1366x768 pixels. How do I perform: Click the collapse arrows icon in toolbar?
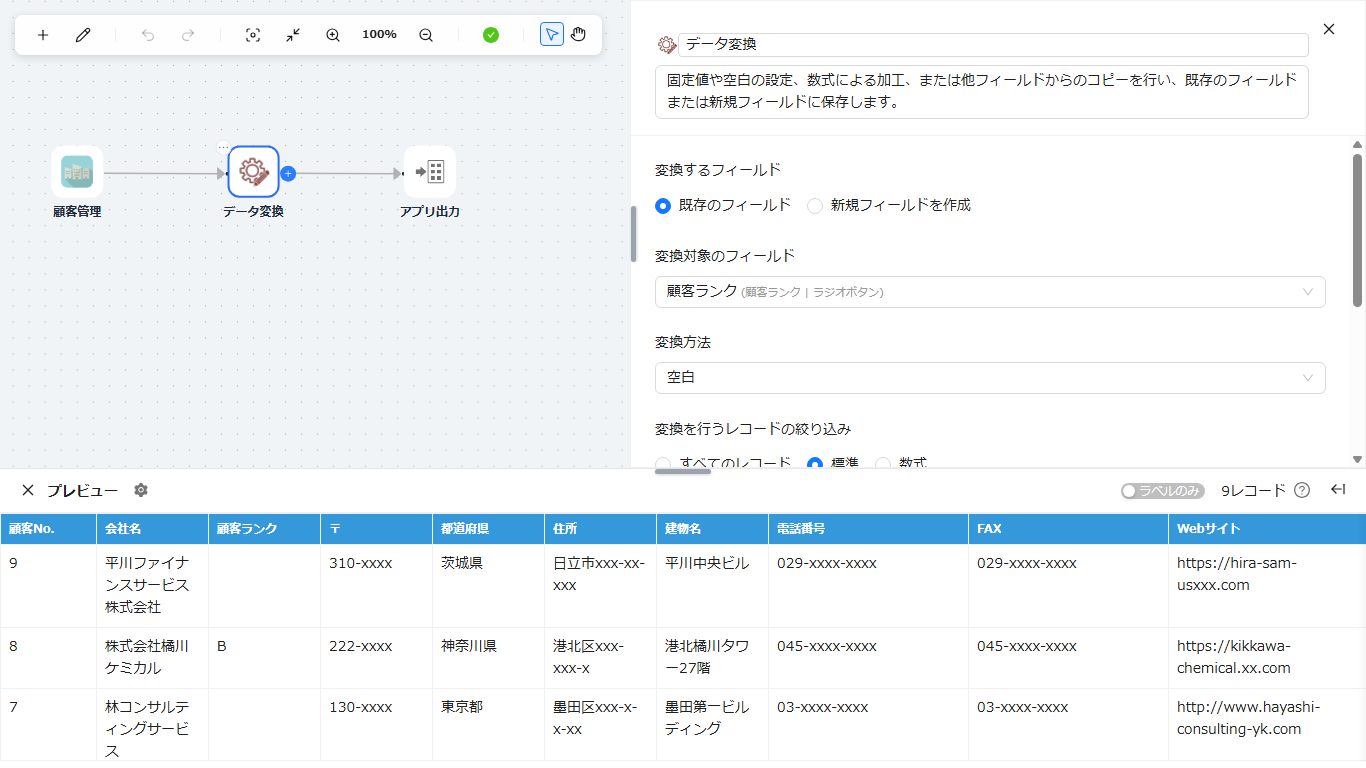(293, 35)
